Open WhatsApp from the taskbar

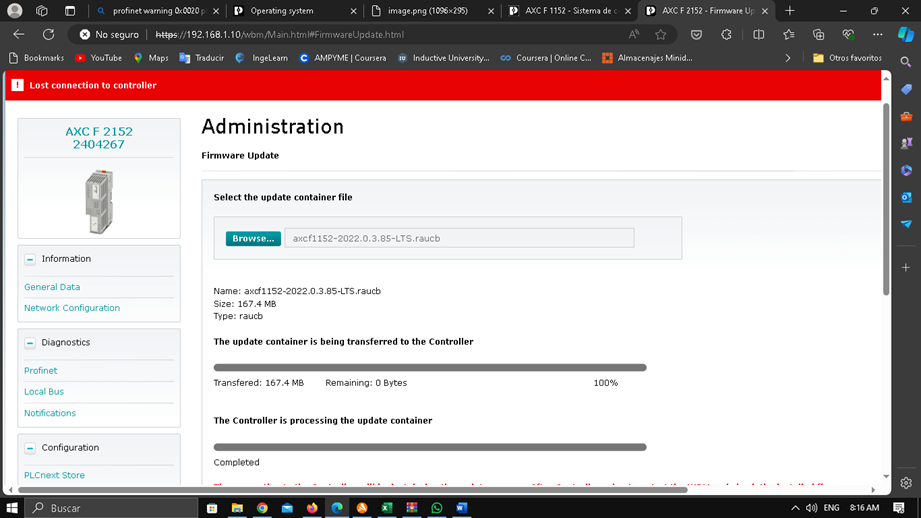pos(436,507)
